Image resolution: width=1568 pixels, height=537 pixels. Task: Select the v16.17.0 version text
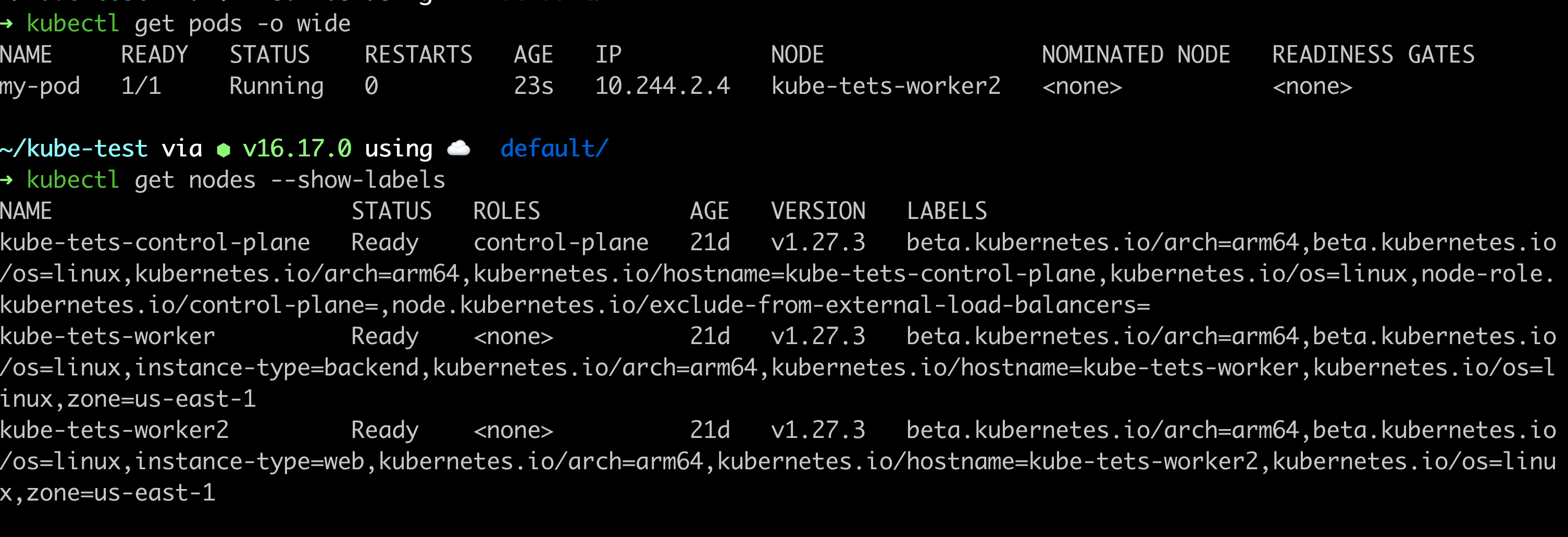pyautogui.click(x=296, y=149)
